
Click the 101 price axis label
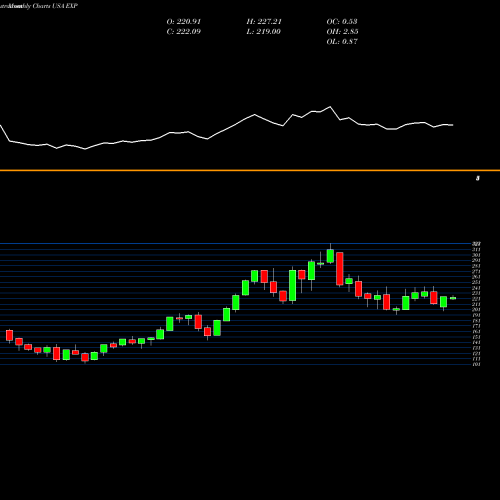pos(476,364)
